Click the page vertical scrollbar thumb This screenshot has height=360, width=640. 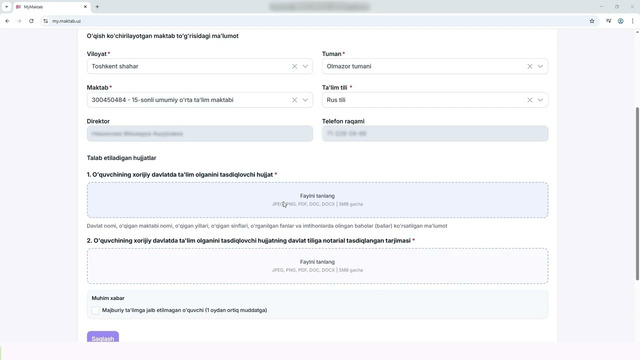pyautogui.click(x=637, y=193)
